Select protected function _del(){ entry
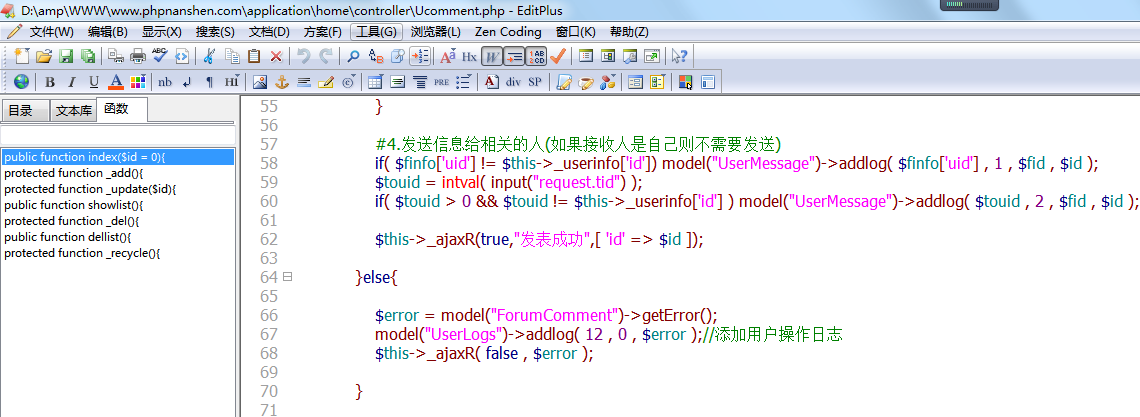 118,221
